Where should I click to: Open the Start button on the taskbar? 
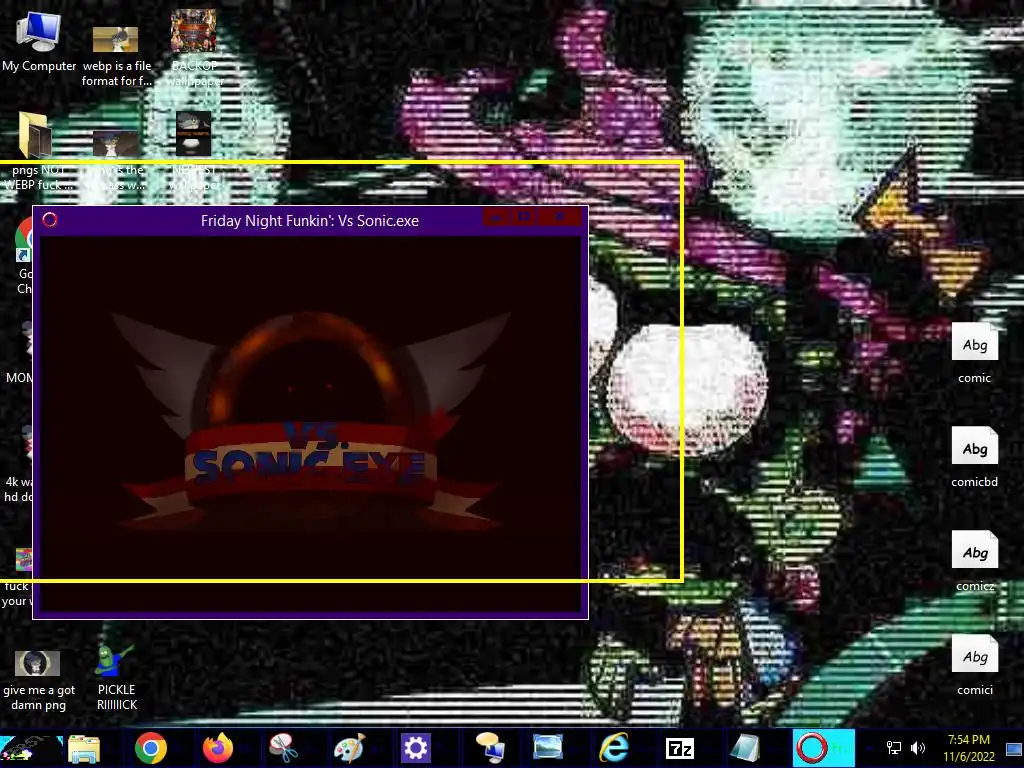(x=31, y=748)
